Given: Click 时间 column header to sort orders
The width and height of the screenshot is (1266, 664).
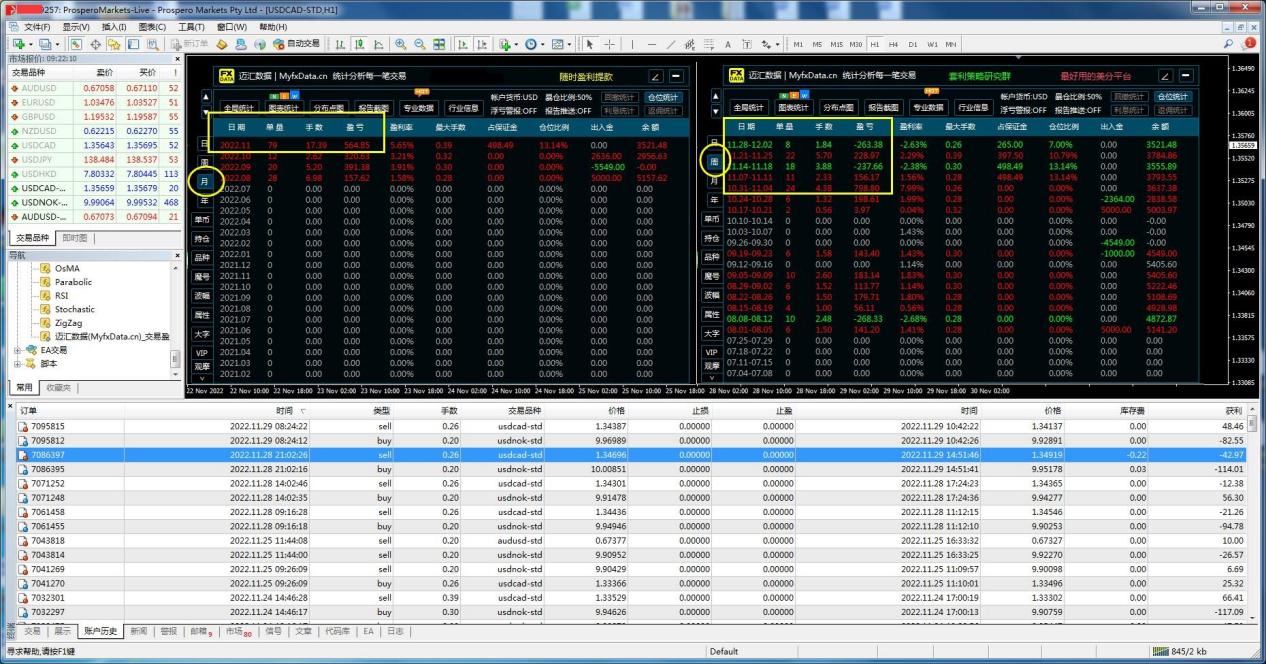Looking at the screenshot, I should tap(285, 411).
